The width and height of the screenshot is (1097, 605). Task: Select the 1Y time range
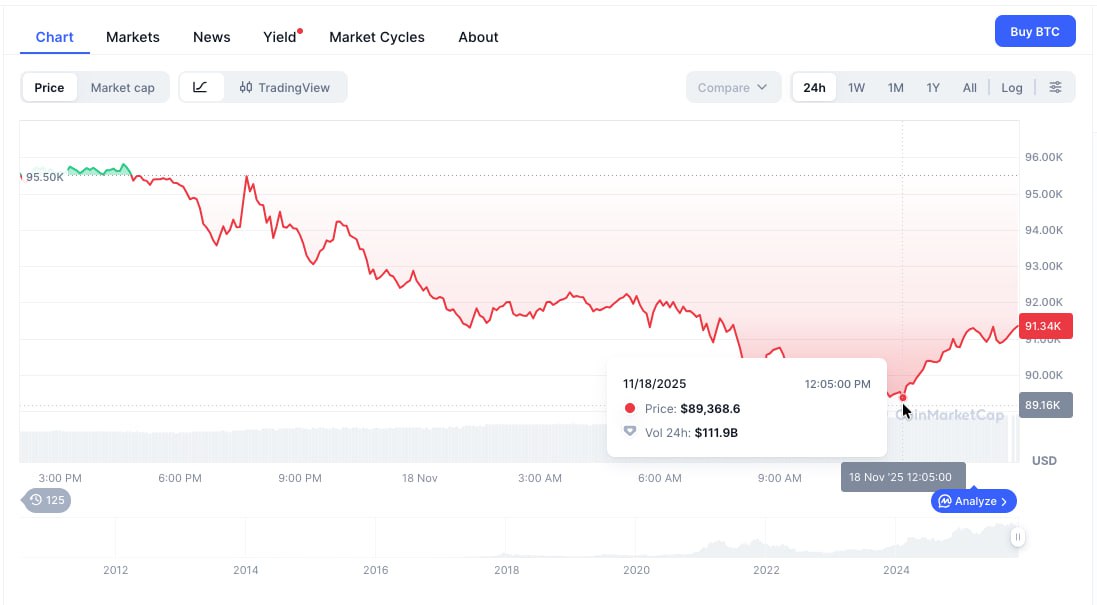(933, 87)
